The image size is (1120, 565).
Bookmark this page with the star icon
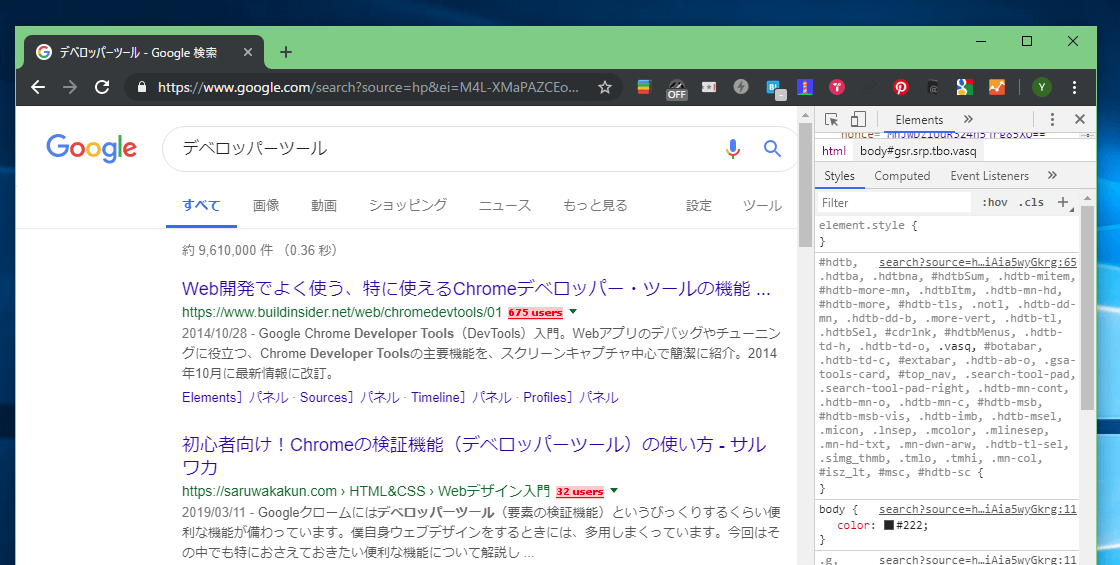click(x=605, y=87)
